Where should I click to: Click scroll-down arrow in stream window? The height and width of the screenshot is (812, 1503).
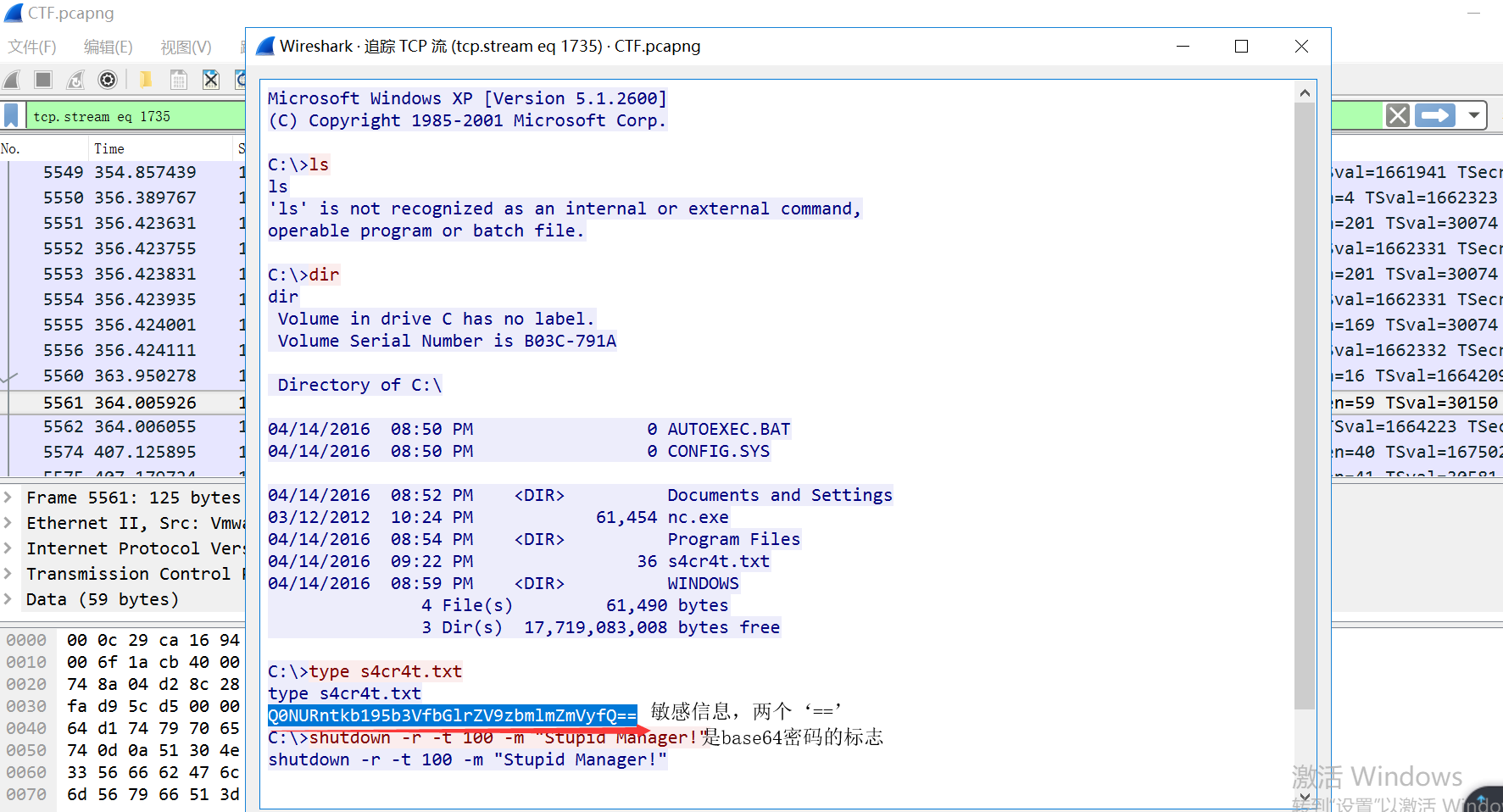1305,797
